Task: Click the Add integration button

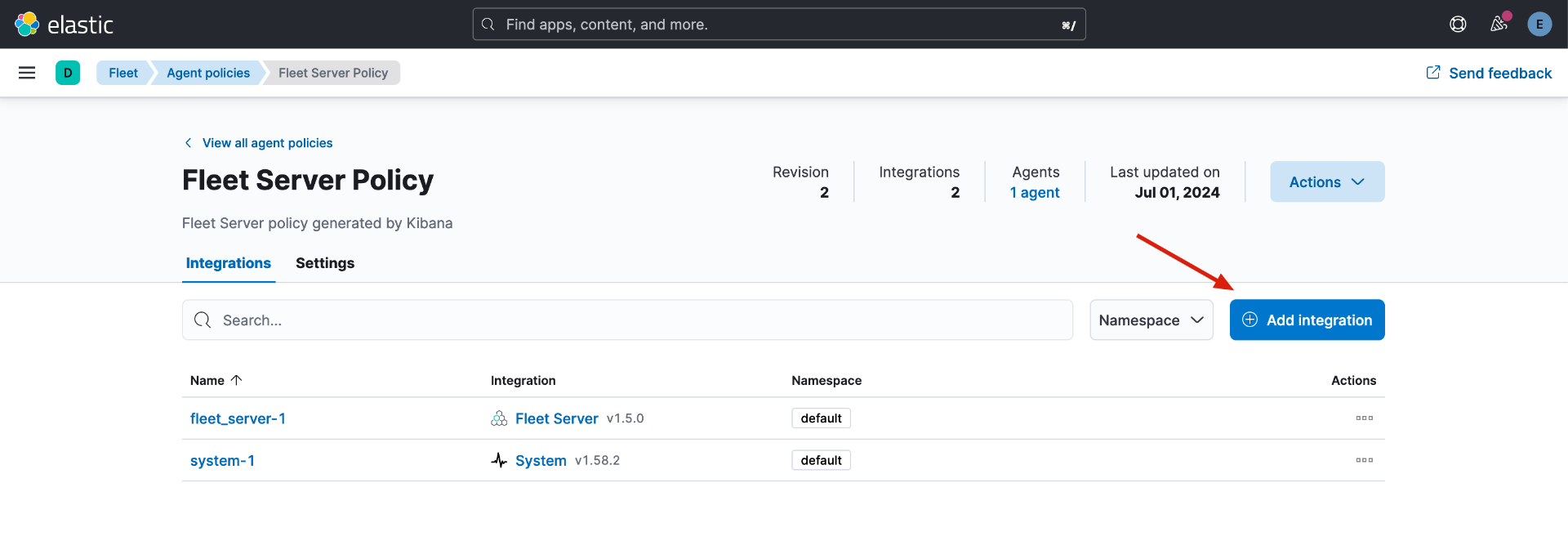Action: click(x=1307, y=320)
